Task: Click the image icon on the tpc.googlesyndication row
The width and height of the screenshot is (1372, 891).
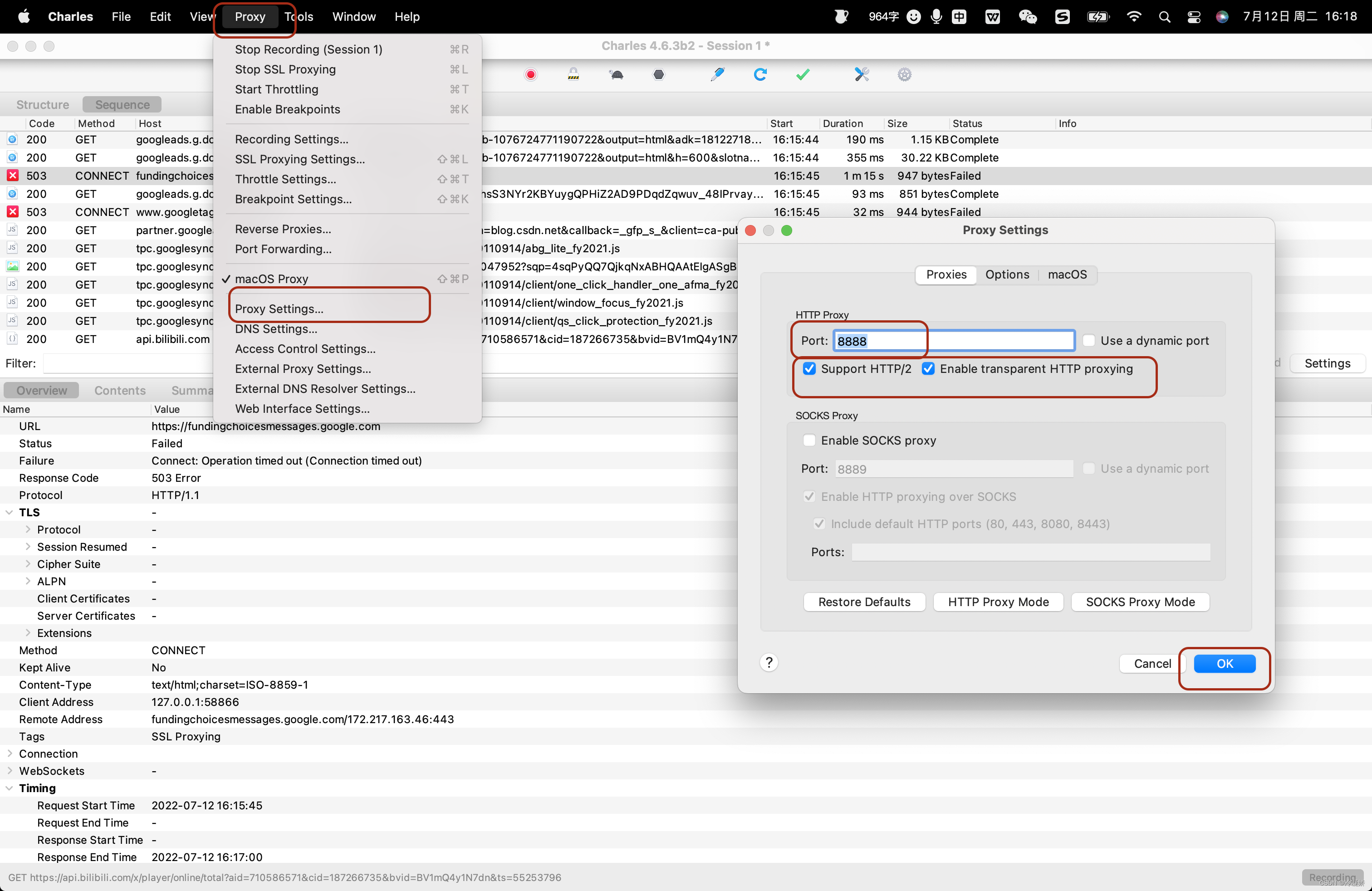Action: [13, 266]
